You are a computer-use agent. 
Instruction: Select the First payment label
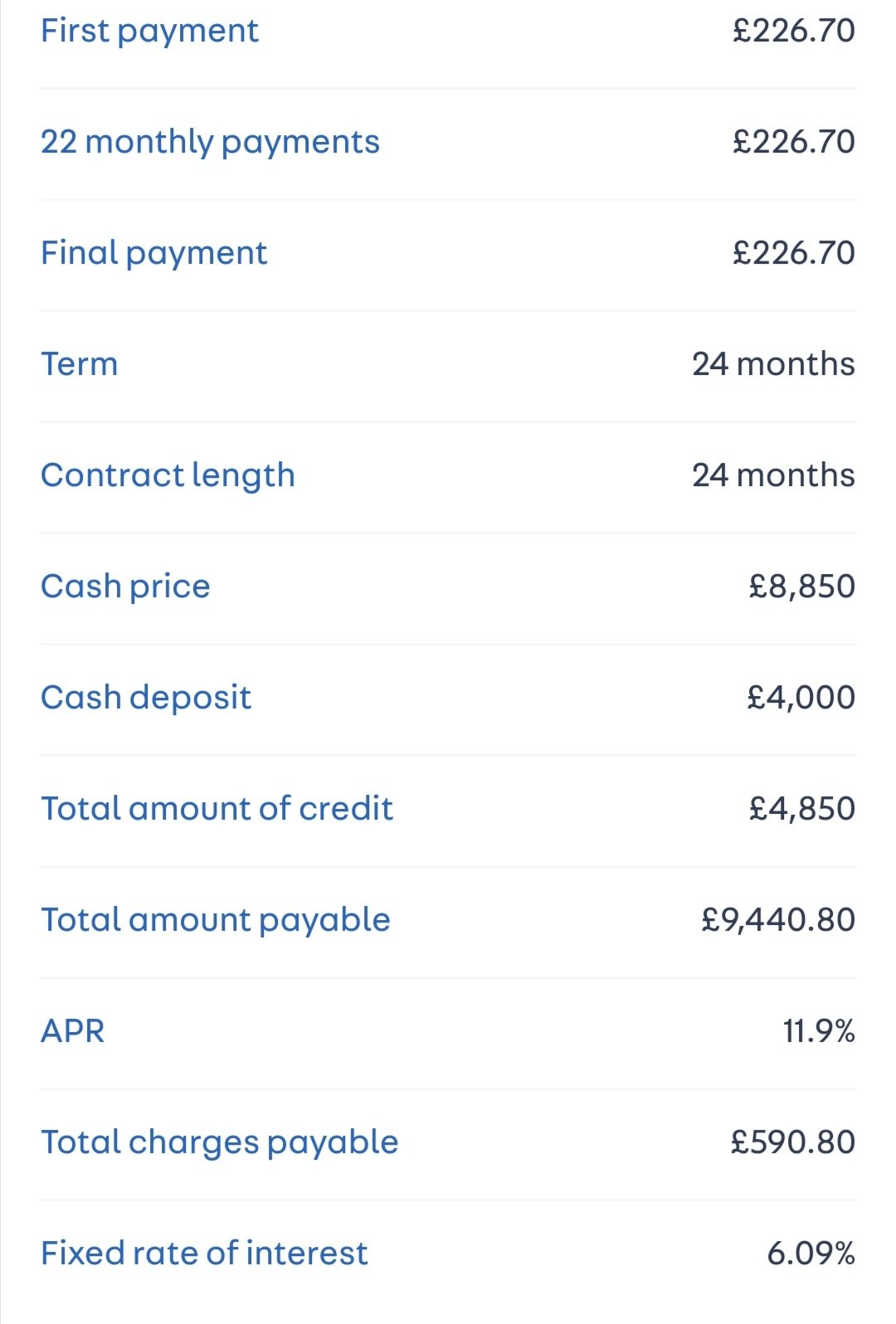coord(149,32)
